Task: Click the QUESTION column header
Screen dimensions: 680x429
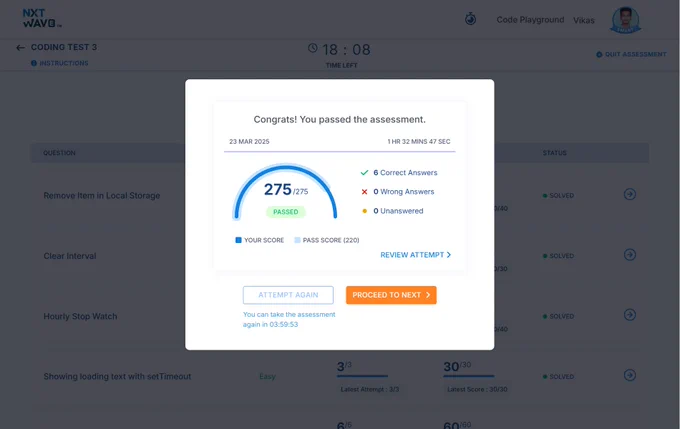Action: 59,153
